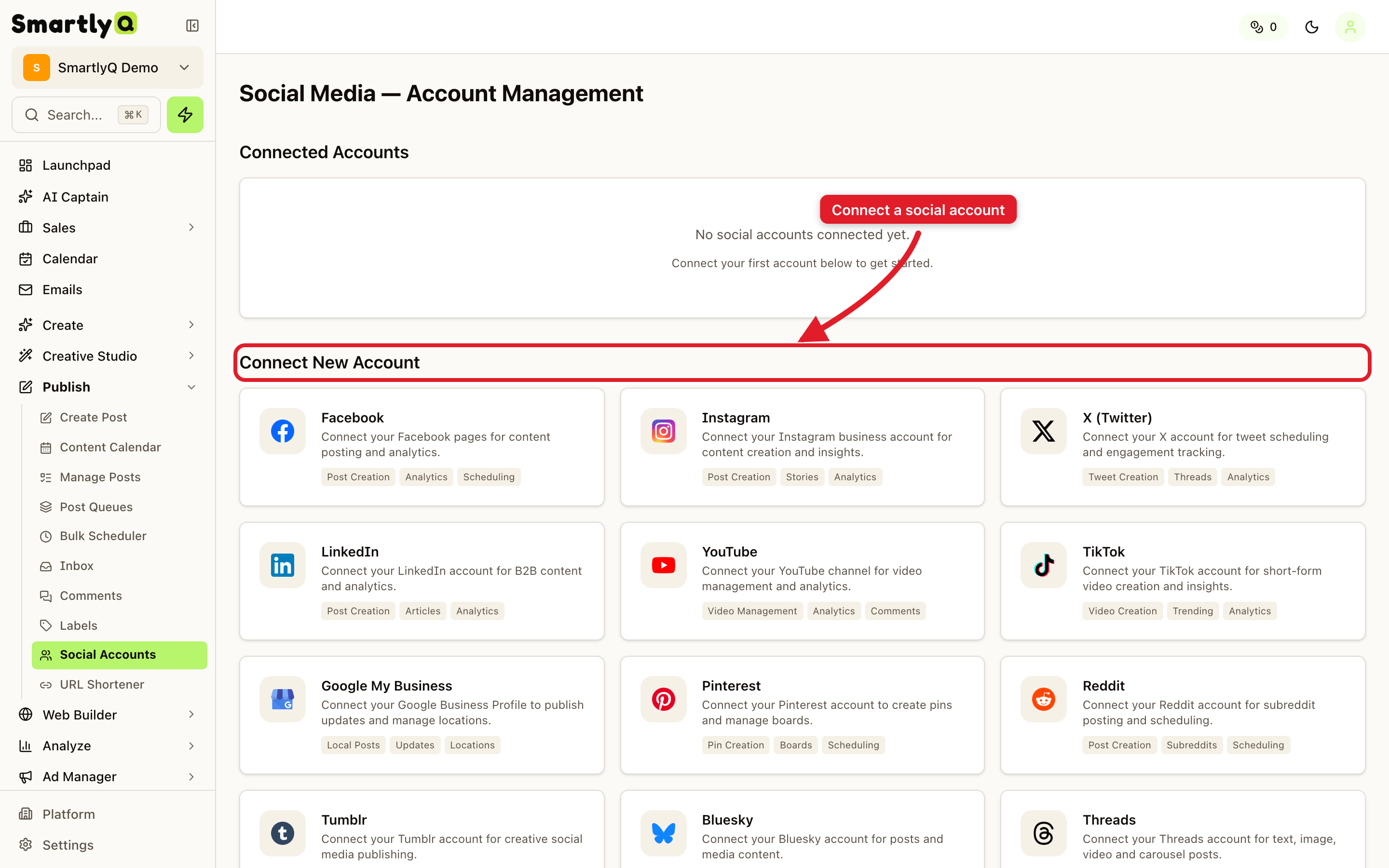Click the Google My Business logo icon
This screenshot has width=1389, height=868.
(x=283, y=699)
